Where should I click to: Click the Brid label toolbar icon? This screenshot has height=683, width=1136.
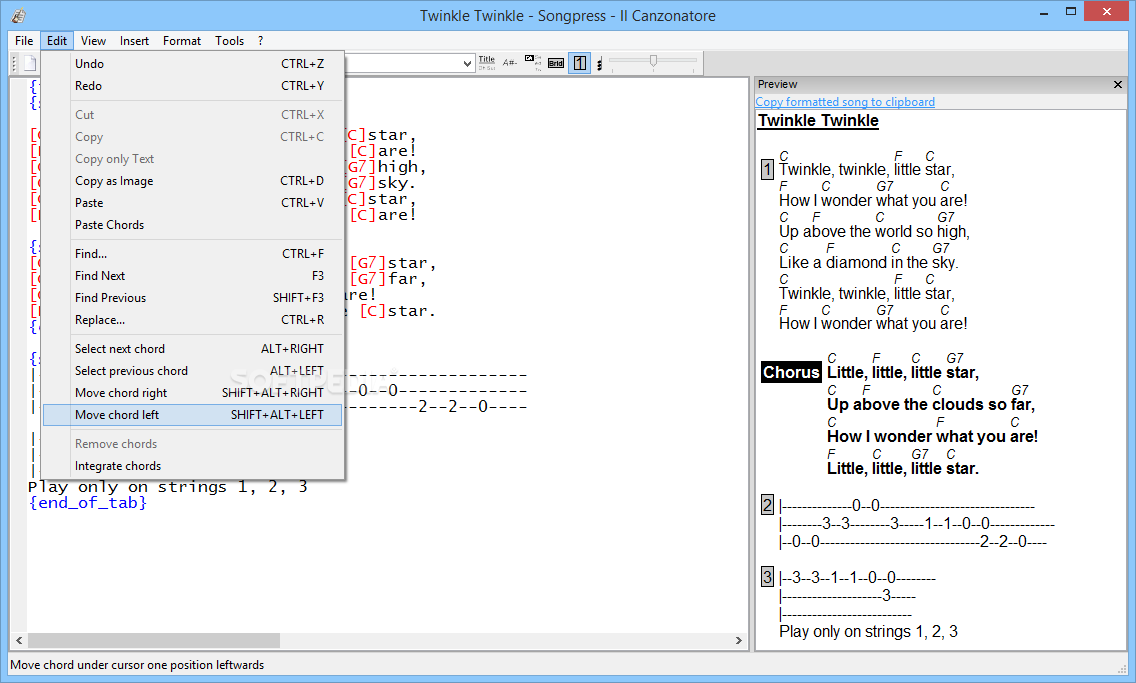(x=556, y=63)
